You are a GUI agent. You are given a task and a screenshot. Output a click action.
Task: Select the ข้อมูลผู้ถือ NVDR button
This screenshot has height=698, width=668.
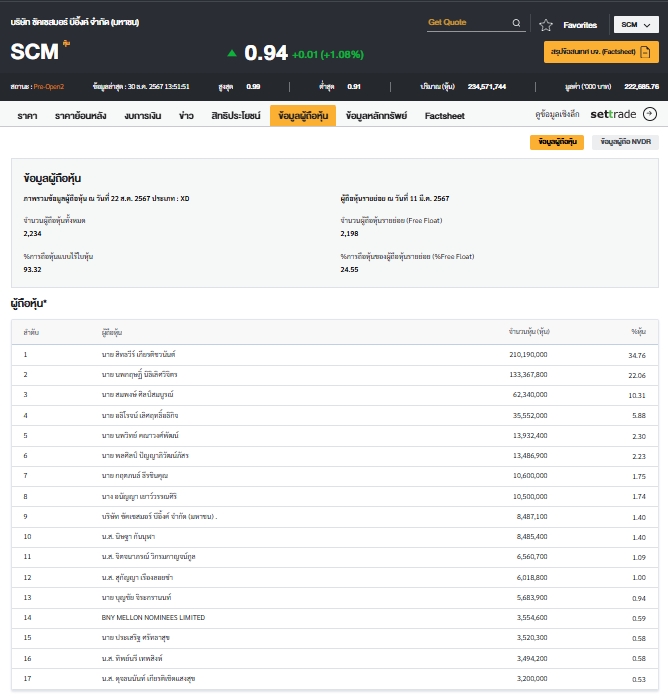[625, 142]
